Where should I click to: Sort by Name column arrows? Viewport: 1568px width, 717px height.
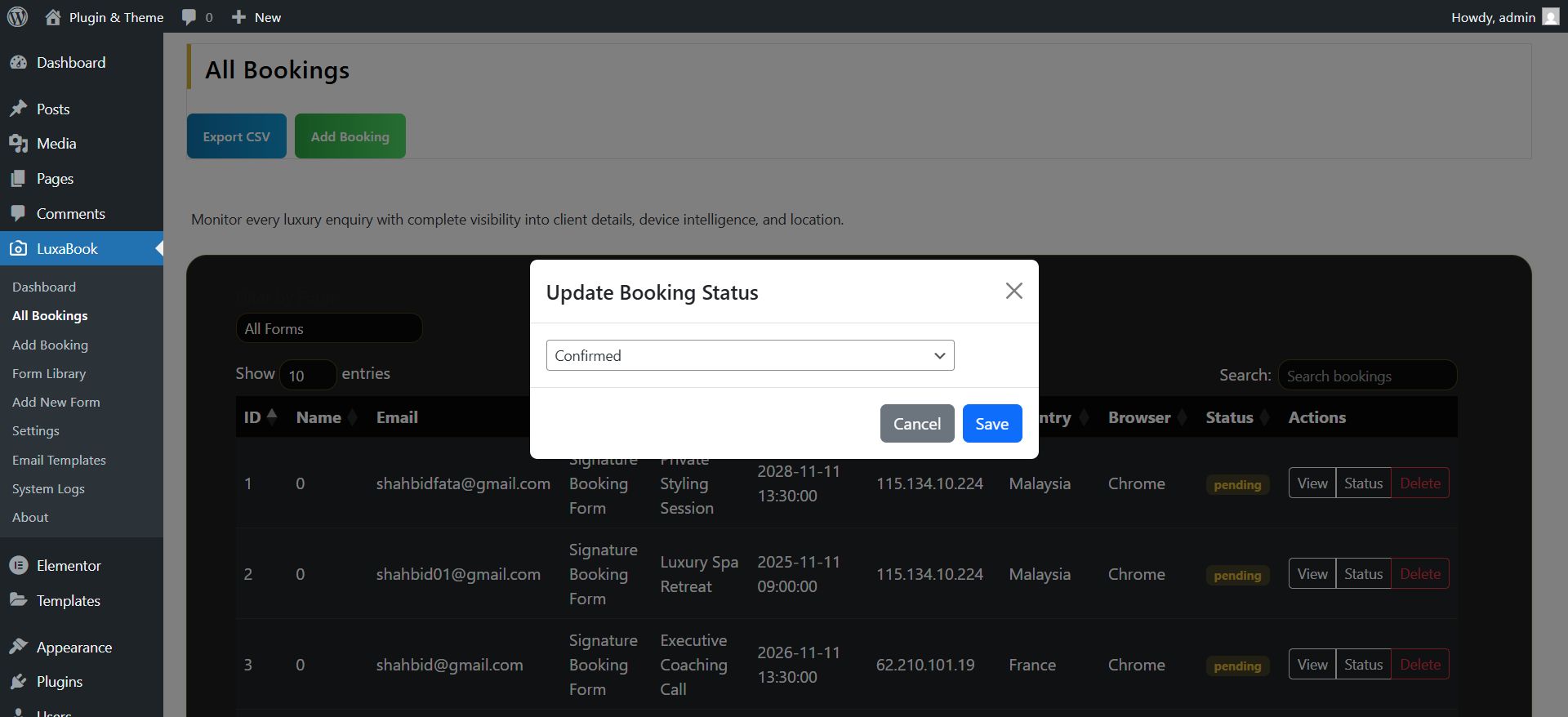(x=352, y=417)
